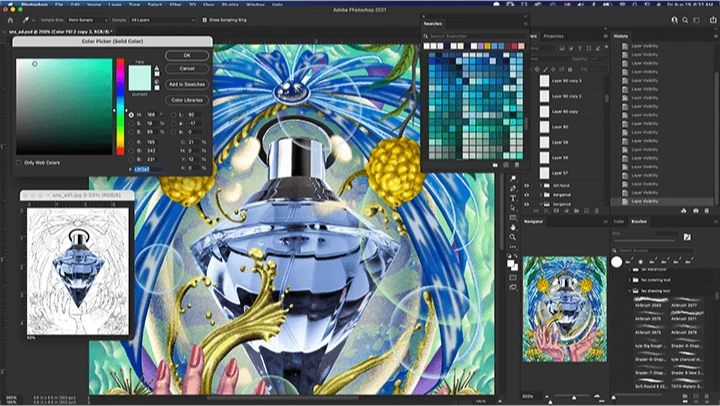
Task: Select the G green radio button
Action: (x=131, y=151)
